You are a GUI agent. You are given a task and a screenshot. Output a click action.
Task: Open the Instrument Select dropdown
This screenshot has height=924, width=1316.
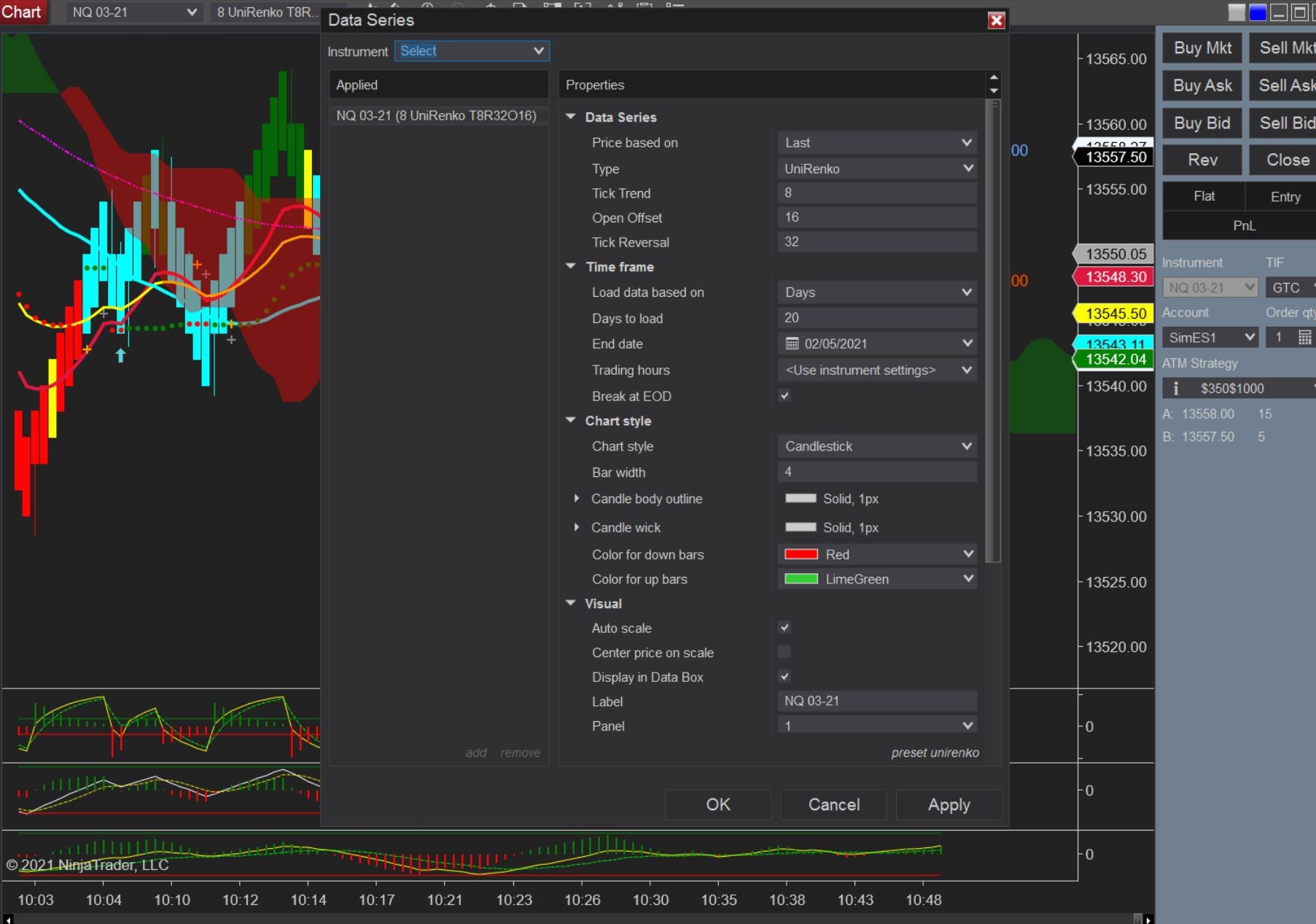[x=472, y=51]
